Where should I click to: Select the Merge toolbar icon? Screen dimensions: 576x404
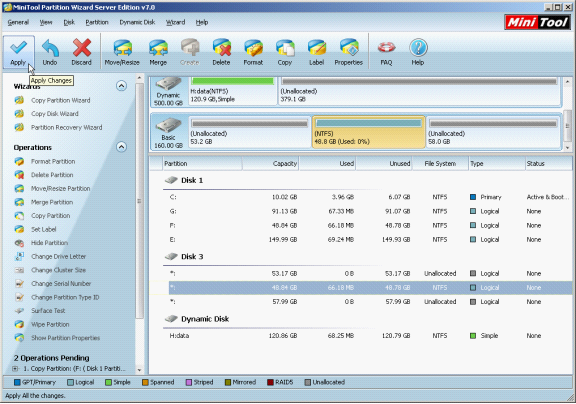tap(158, 48)
